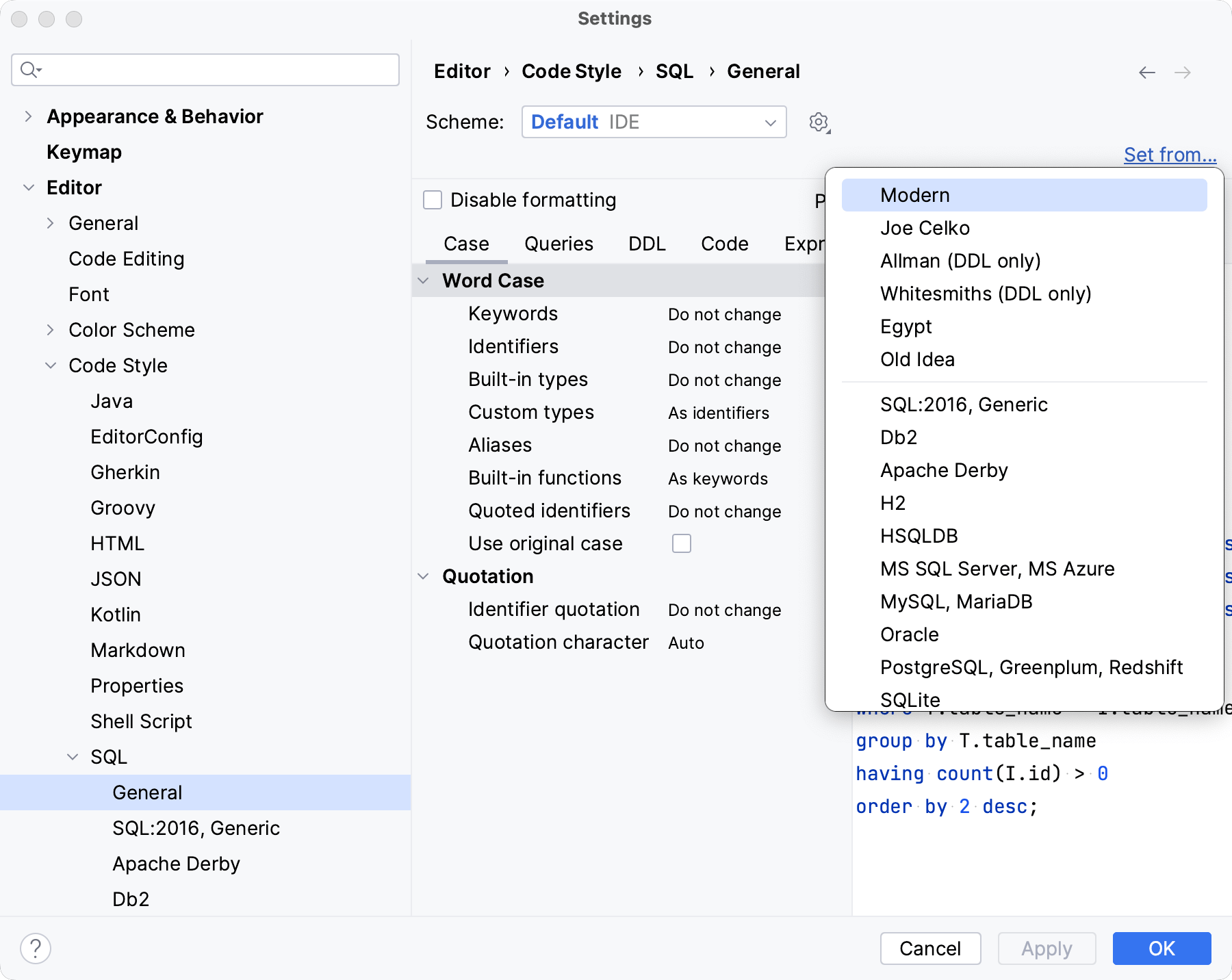1232x980 pixels.
Task: Choose Joe Celko style from the popup
Action: pos(925,227)
